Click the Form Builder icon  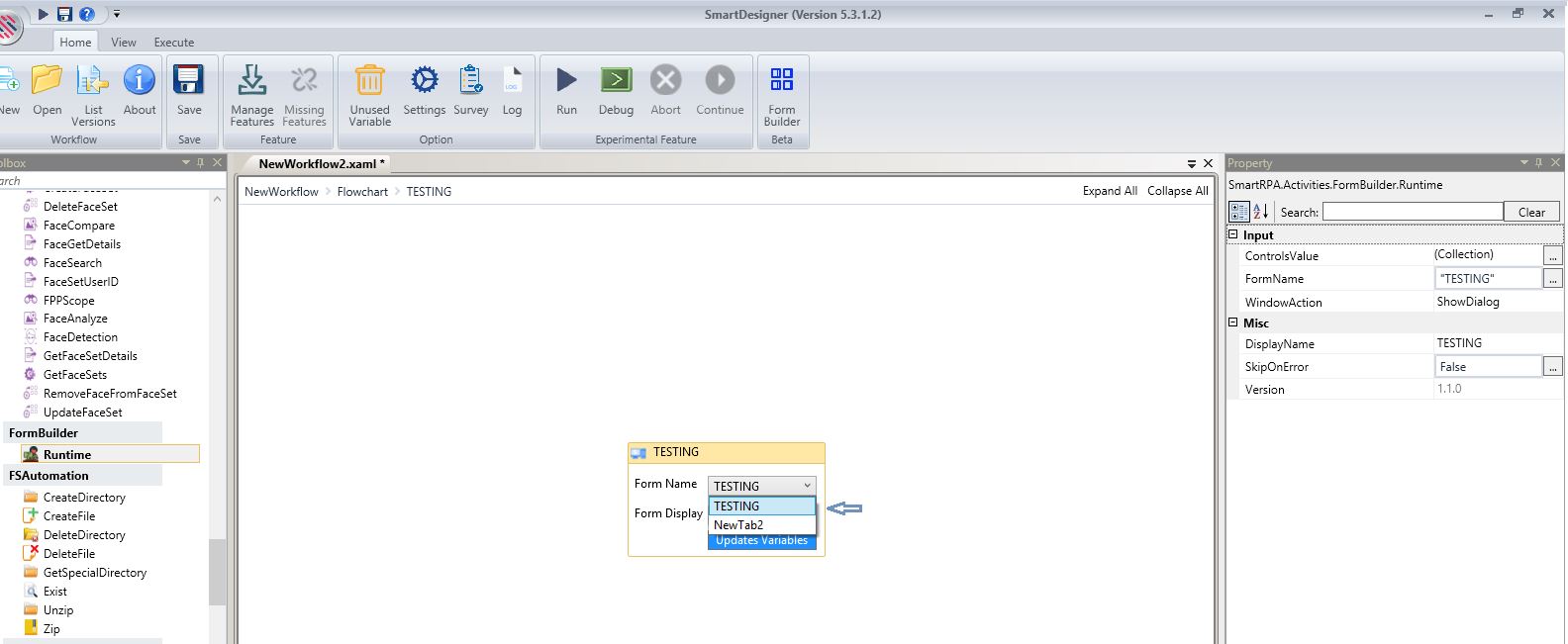coord(781,80)
